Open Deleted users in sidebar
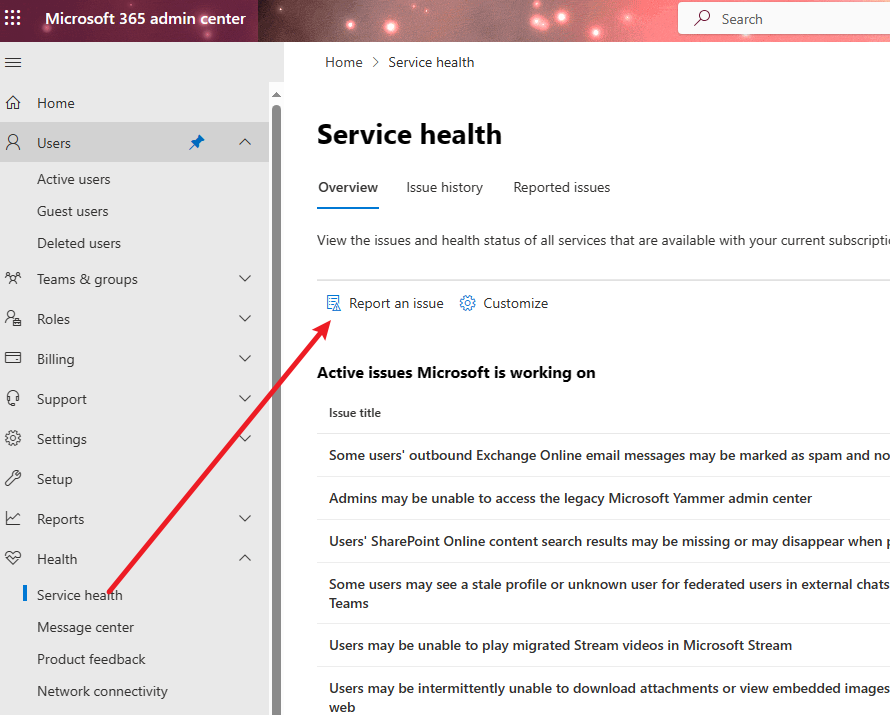This screenshot has height=715, width=890. click(x=79, y=243)
